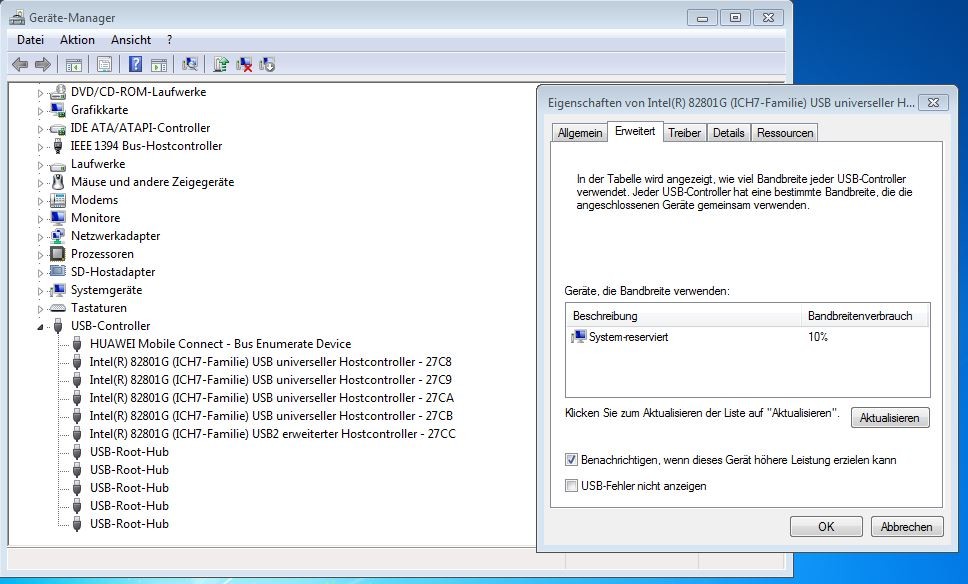
Task: Select the IEEE 1394 Bus-Hostcontroller icon
Action: pyautogui.click(x=58, y=146)
